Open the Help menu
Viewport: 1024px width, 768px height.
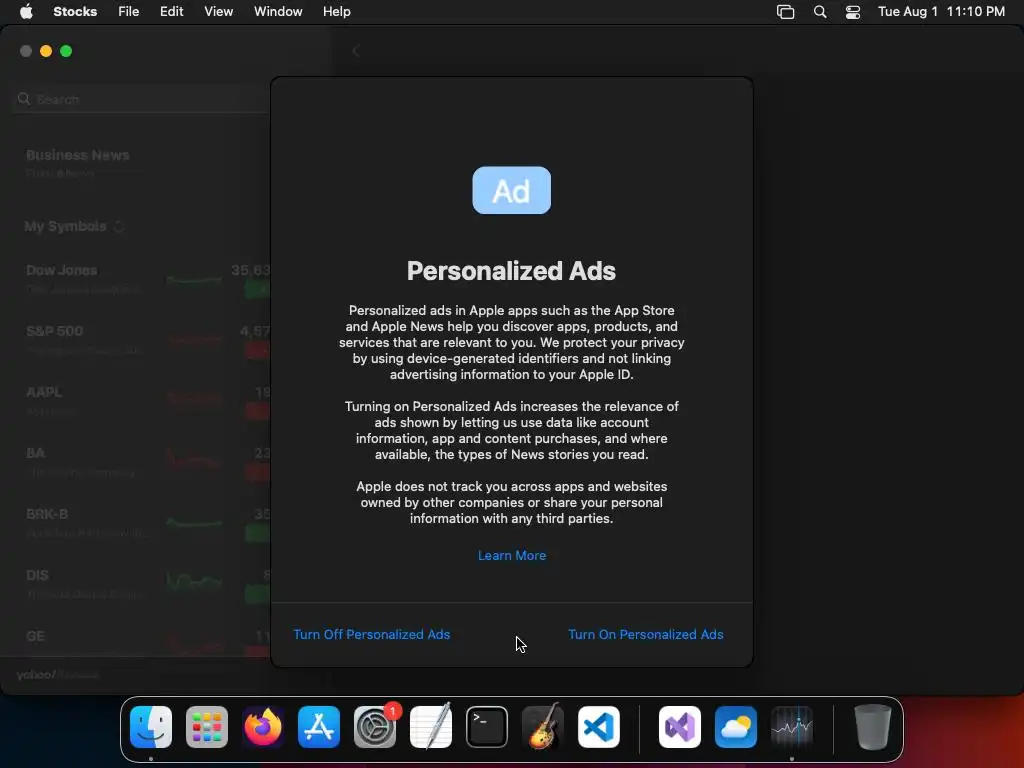[x=336, y=11]
